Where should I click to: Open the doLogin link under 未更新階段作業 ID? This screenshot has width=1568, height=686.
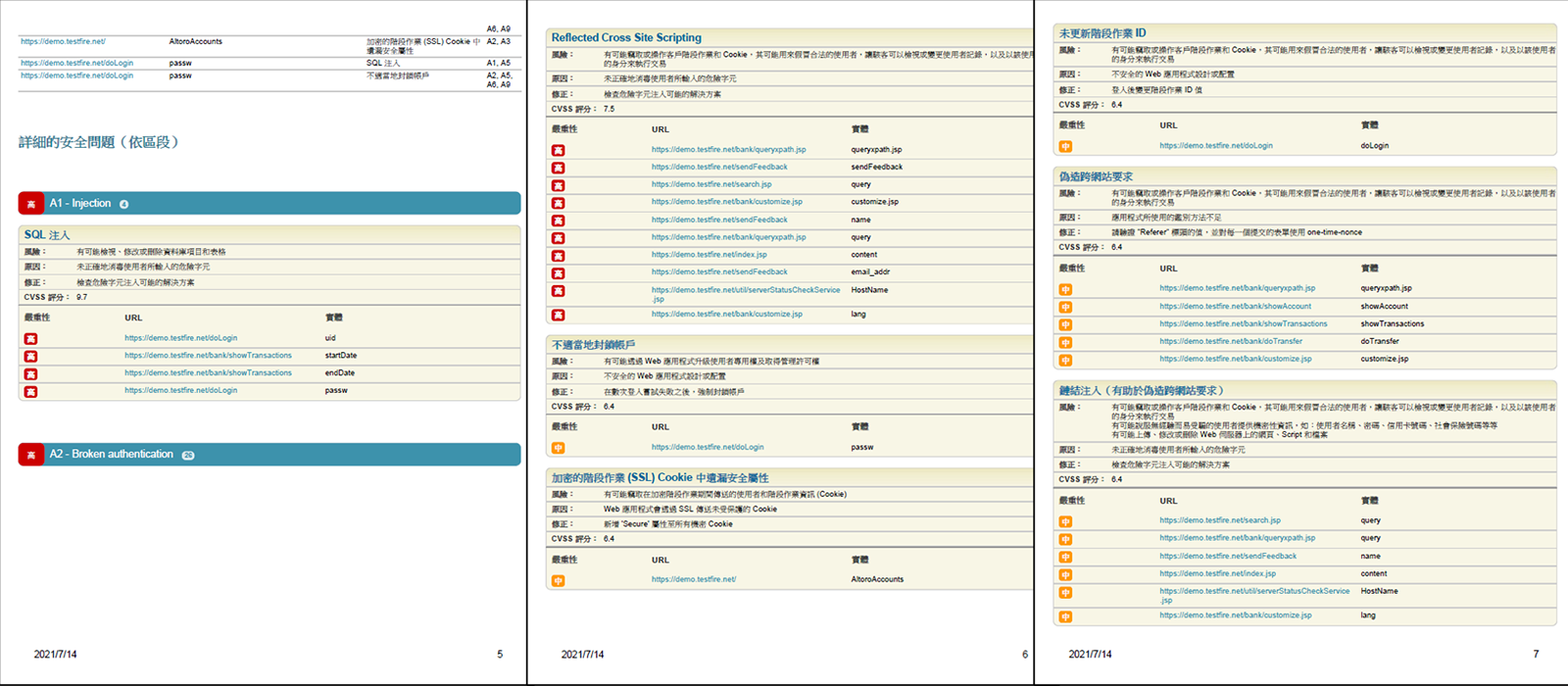[x=1216, y=146]
